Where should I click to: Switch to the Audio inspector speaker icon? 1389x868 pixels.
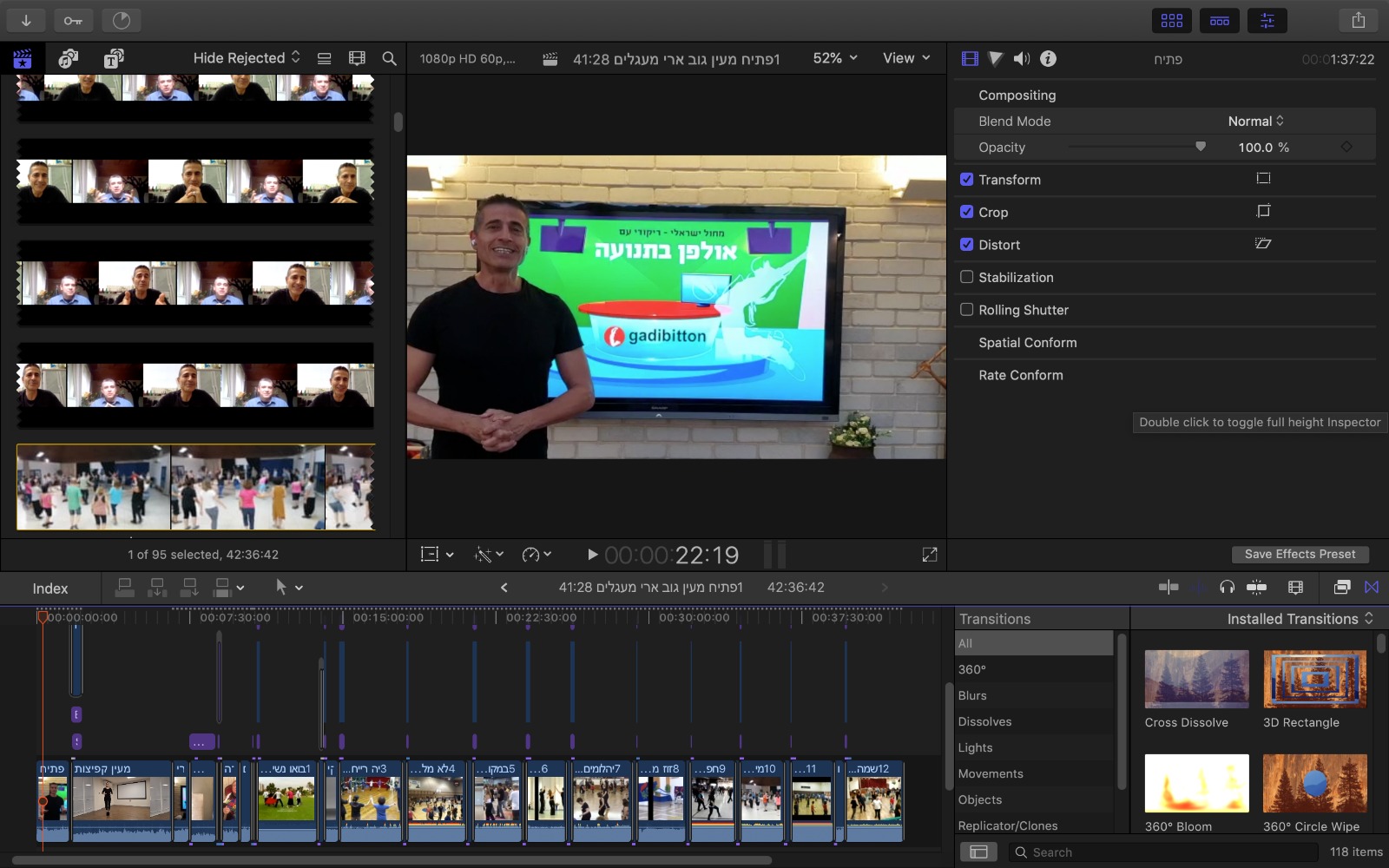(x=1022, y=58)
